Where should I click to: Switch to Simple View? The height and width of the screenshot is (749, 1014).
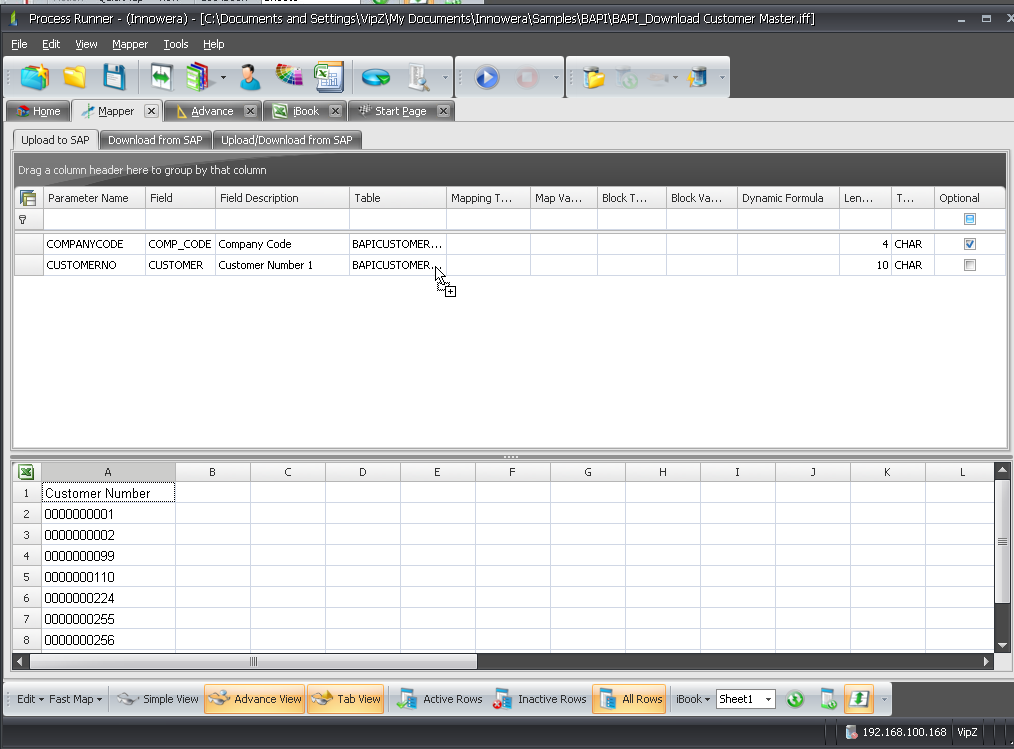[x=158, y=699]
